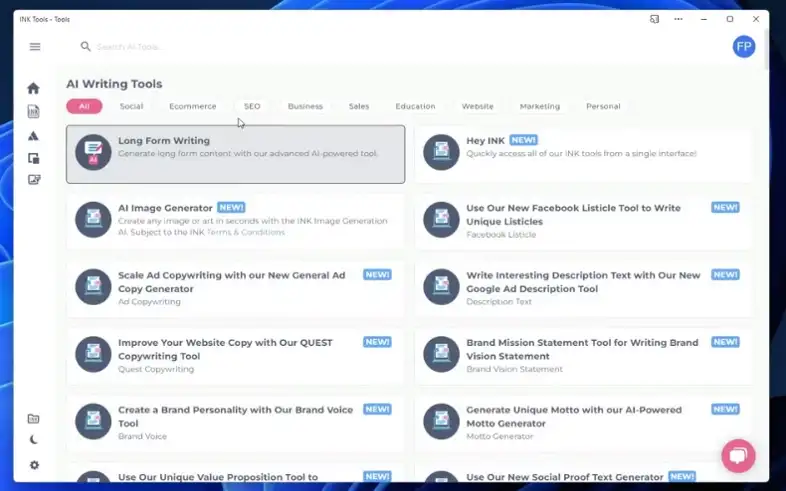Focus the Search AI Tools field
The image size is (786, 491).
coord(130,47)
